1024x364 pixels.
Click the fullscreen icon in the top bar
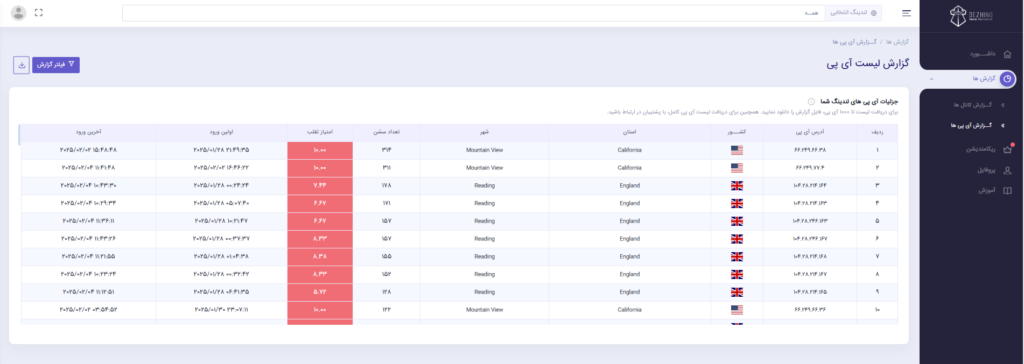point(39,12)
